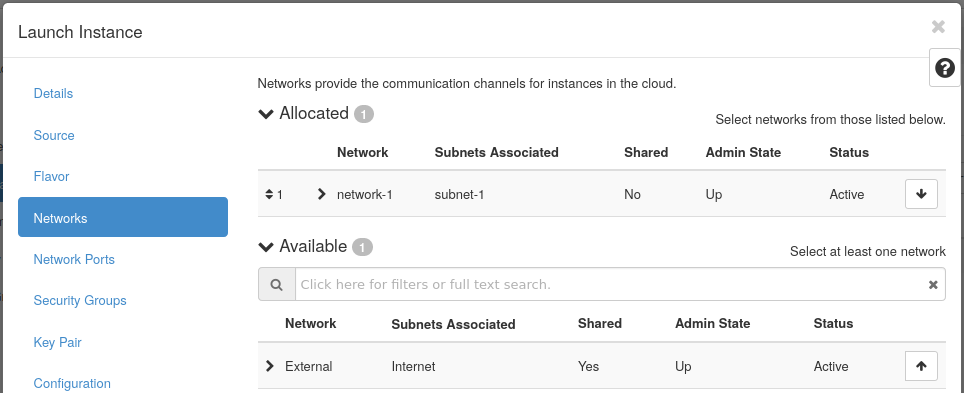
Task: Clear the filter with the x icon
Action: [933, 284]
